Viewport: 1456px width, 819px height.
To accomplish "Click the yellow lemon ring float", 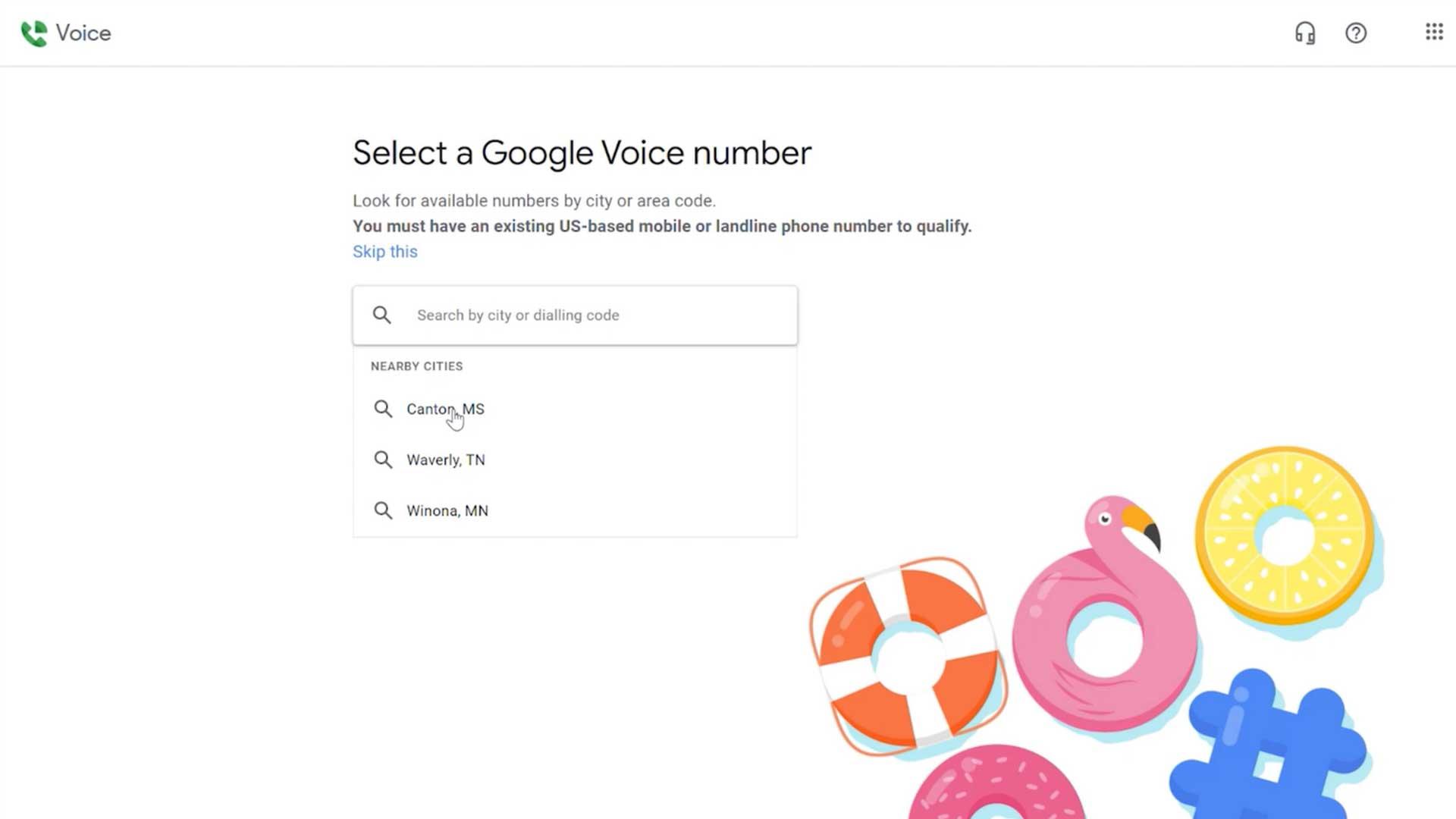I will [1287, 537].
